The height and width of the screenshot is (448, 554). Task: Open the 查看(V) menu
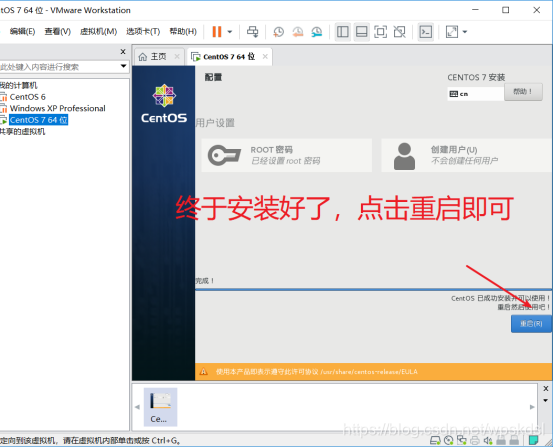tap(58, 31)
